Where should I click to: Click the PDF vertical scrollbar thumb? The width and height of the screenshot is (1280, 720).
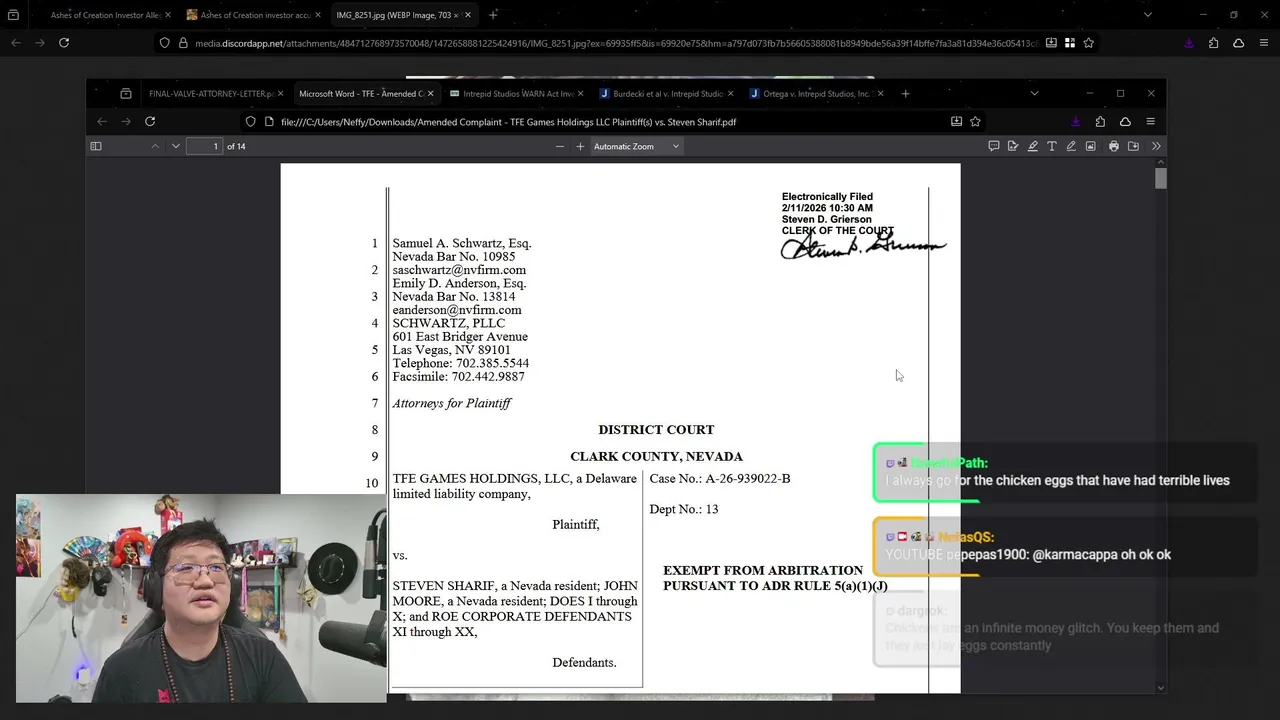(x=1160, y=179)
